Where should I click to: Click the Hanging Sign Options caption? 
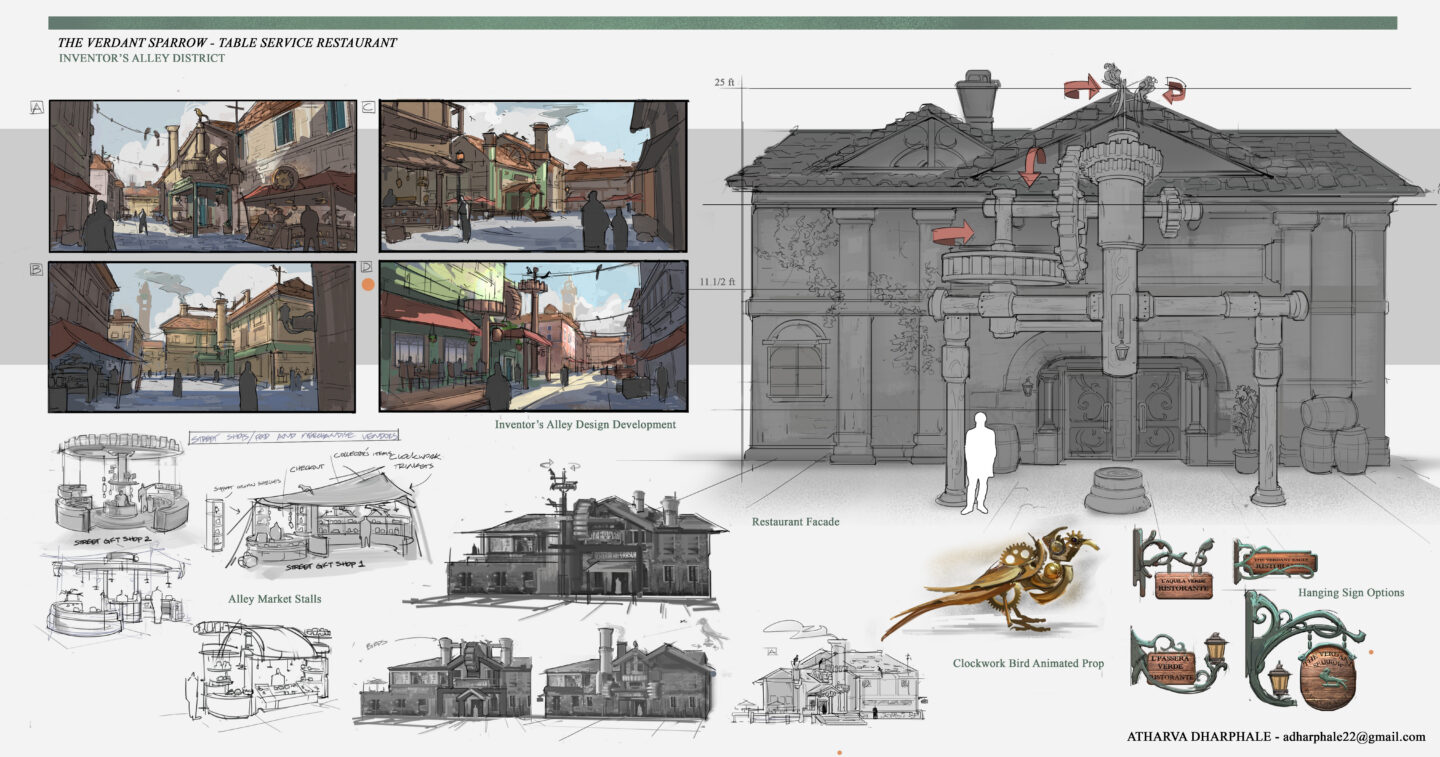pyautogui.click(x=1350, y=593)
